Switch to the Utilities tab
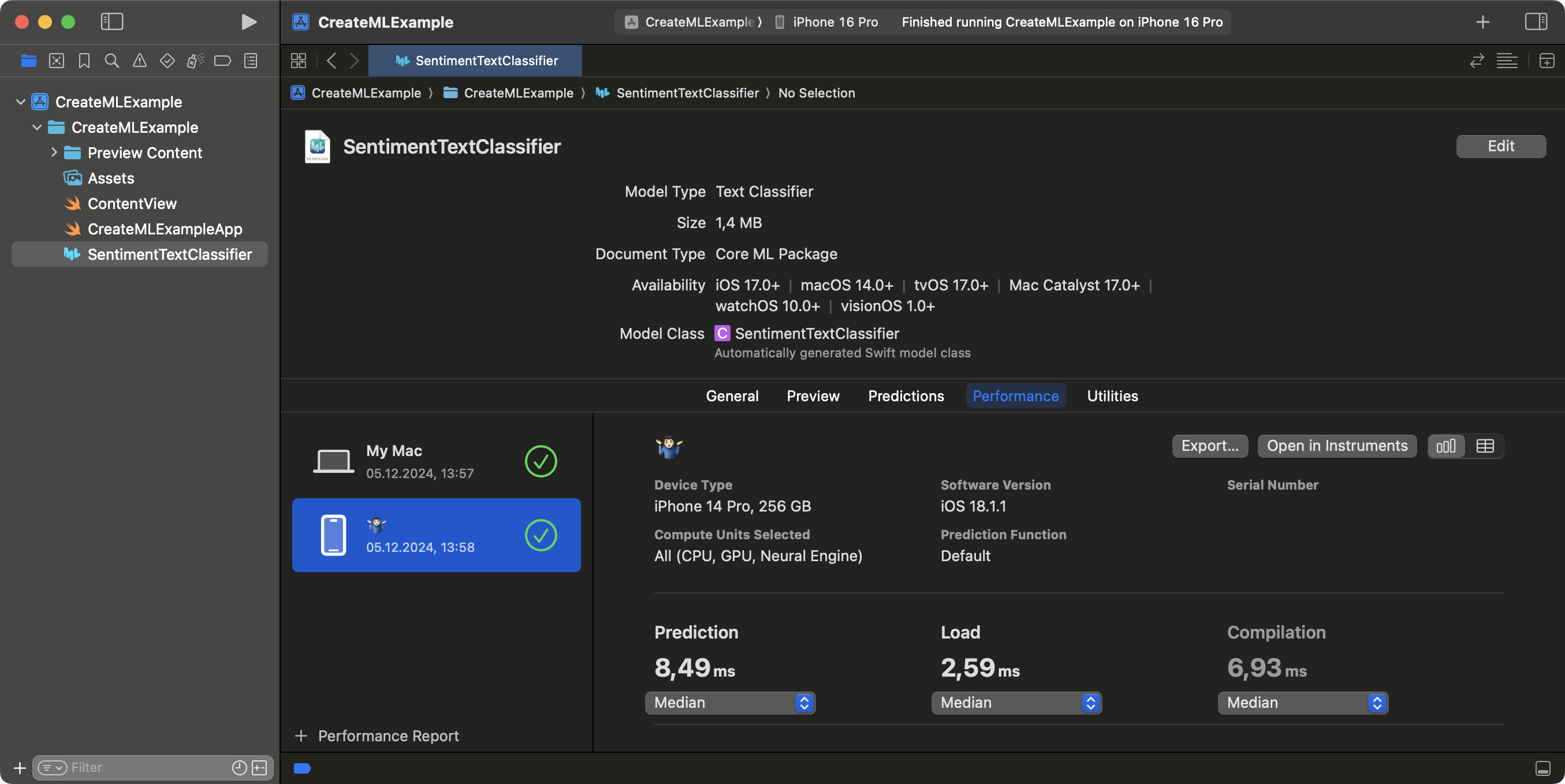The width and height of the screenshot is (1565, 784). point(1112,396)
